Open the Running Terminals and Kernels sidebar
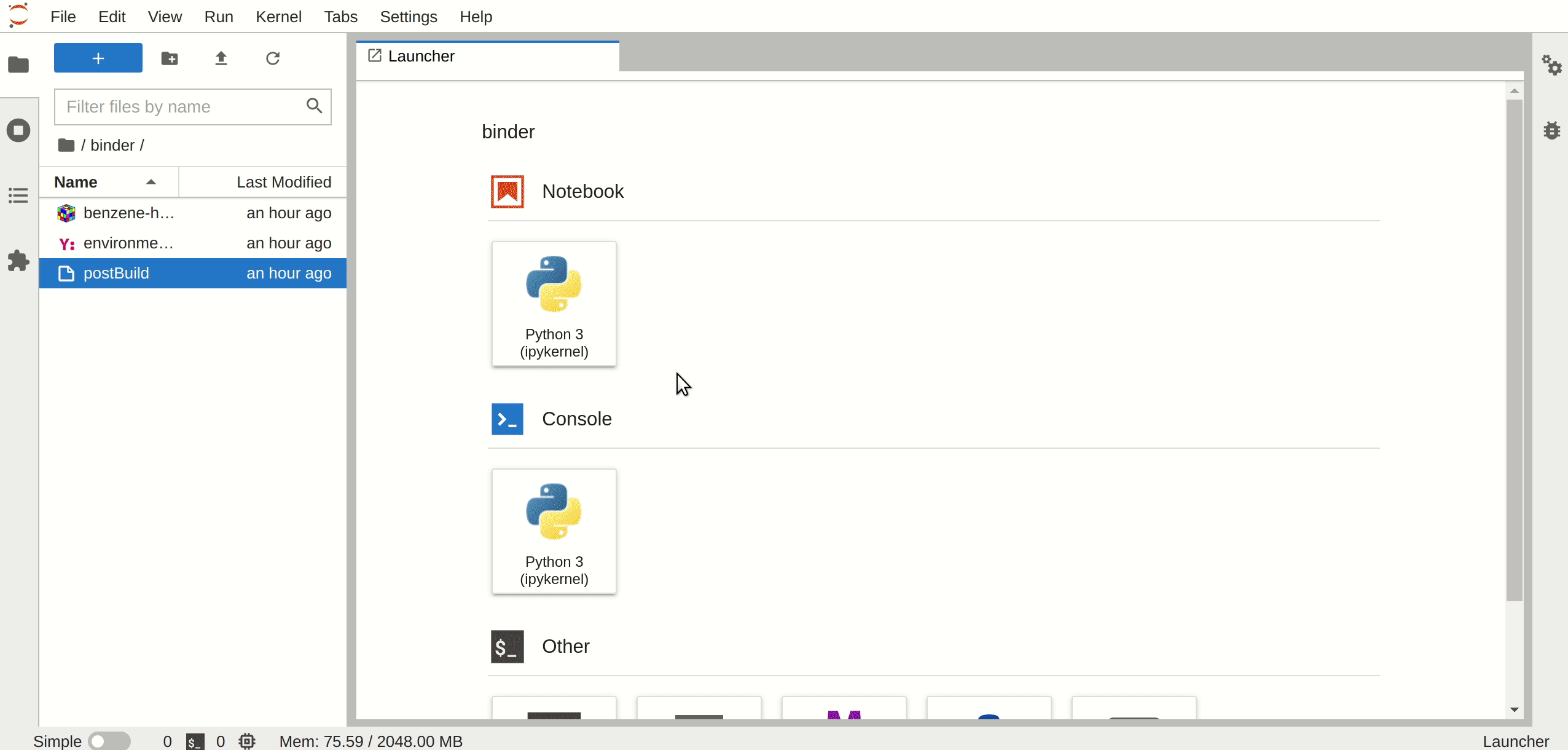This screenshot has height=750, width=1568. click(18, 130)
